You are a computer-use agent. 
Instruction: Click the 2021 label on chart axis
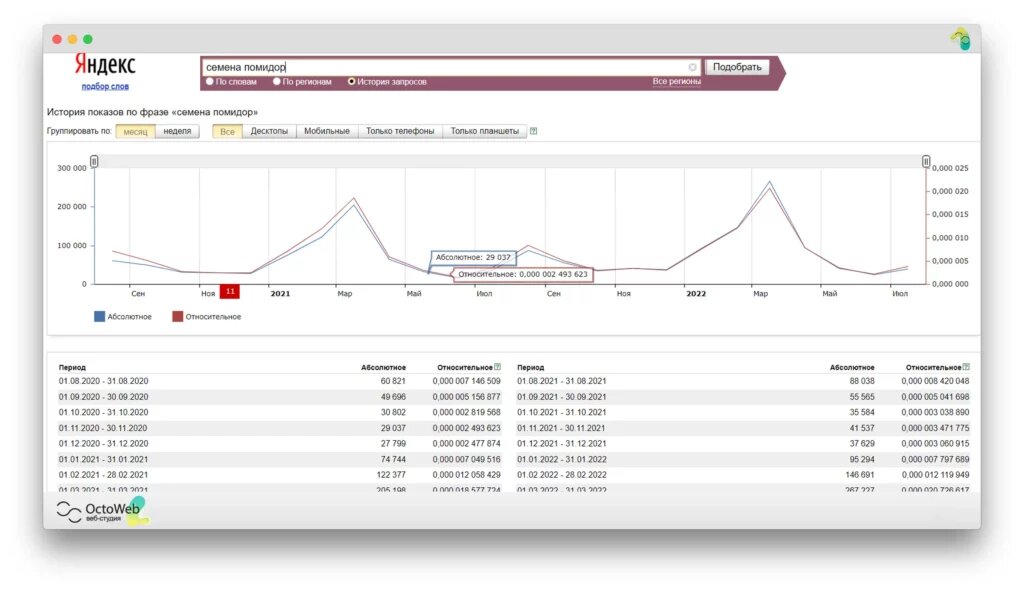280,294
